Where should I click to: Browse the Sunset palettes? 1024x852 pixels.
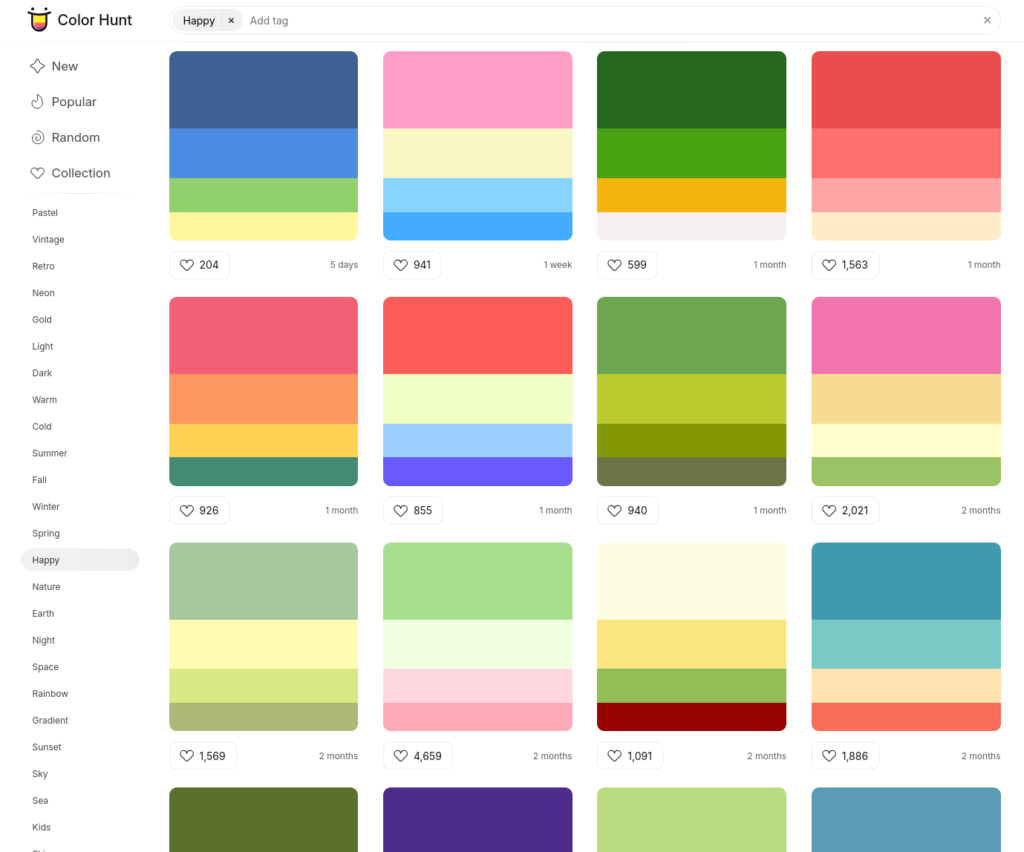coord(46,746)
